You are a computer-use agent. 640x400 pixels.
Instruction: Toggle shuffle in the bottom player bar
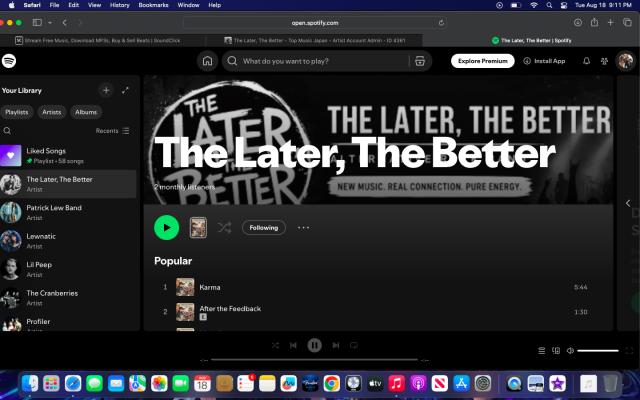point(275,345)
